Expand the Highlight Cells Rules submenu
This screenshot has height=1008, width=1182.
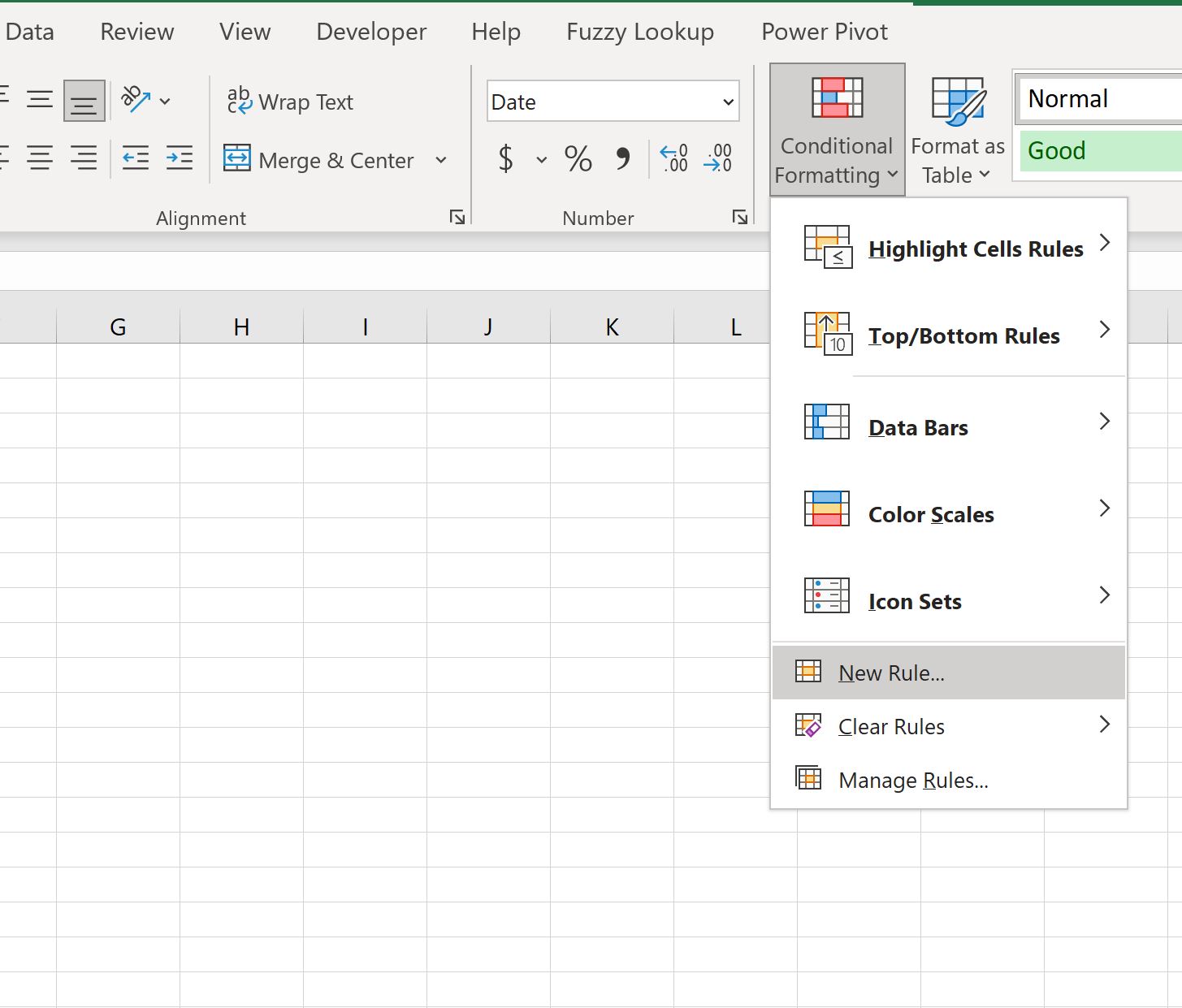pos(975,249)
